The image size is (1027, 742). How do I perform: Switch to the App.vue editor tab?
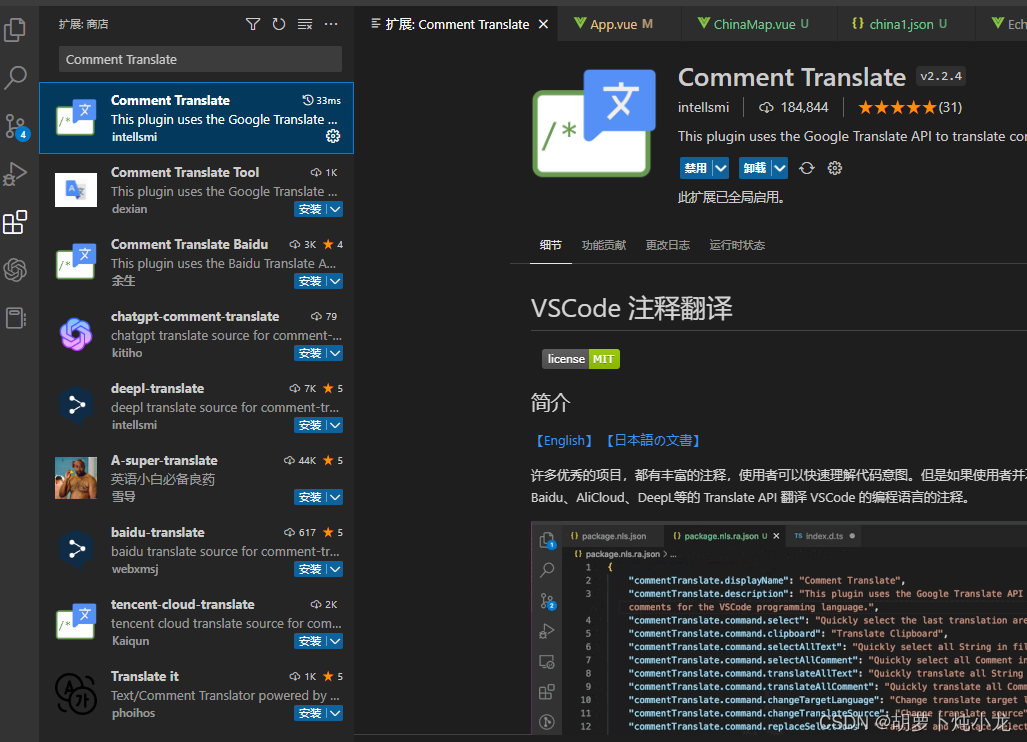[620, 24]
